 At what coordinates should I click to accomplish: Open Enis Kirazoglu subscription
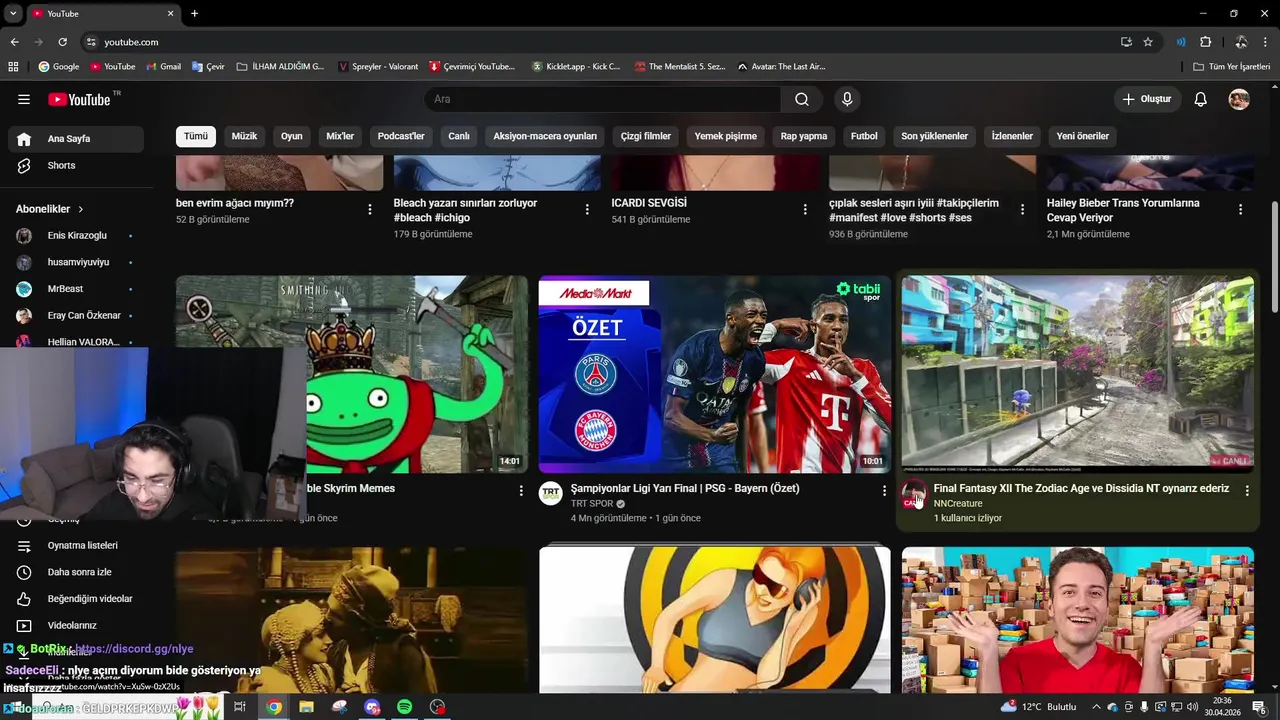[76, 235]
